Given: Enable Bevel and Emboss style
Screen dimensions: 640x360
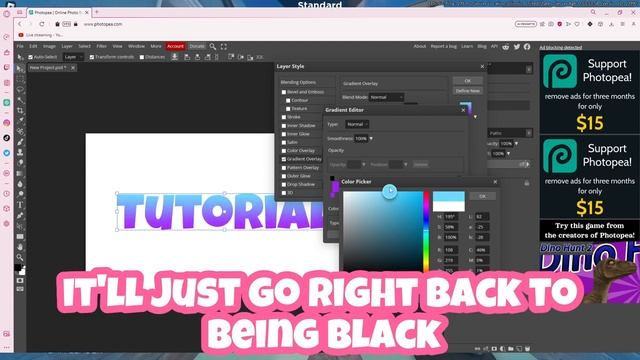Looking at the screenshot, I should [x=284, y=92].
